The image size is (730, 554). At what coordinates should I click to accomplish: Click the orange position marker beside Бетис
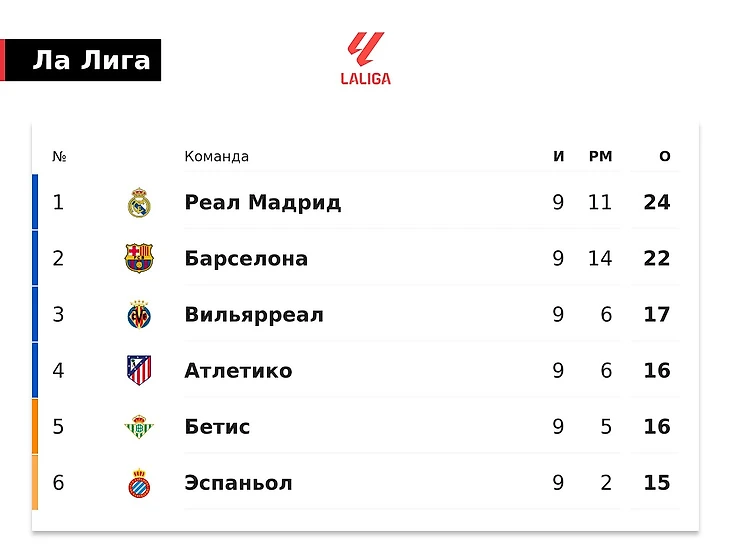(35, 427)
